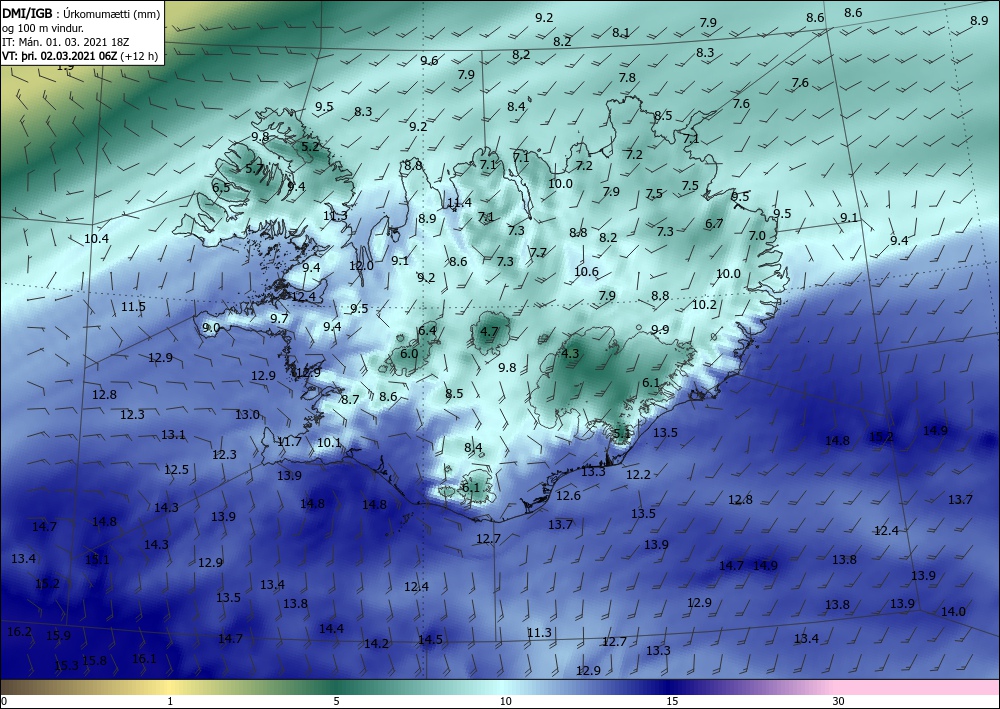This screenshot has height=709, width=1000.
Task: Click the value 15.9 on the map
Action: pos(59,636)
